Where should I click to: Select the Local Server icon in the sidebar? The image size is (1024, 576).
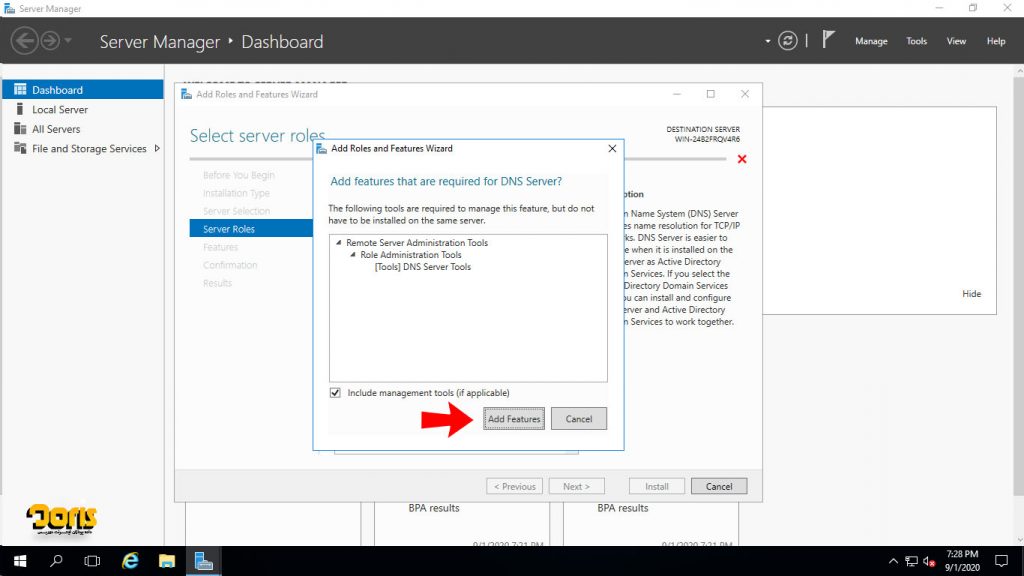click(20, 109)
